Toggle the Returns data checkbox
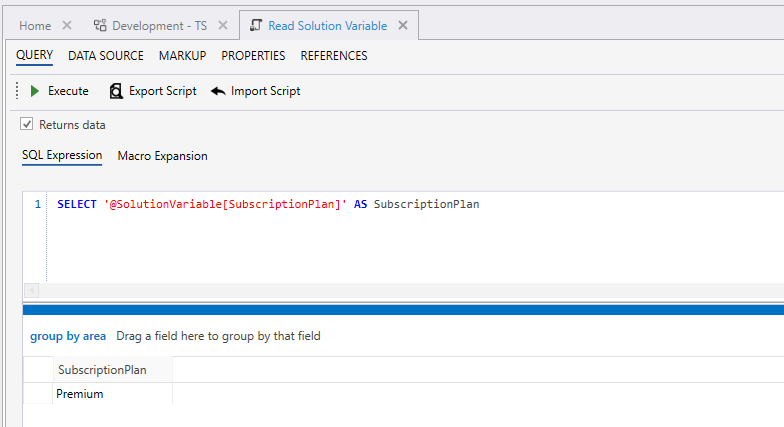 [27, 125]
